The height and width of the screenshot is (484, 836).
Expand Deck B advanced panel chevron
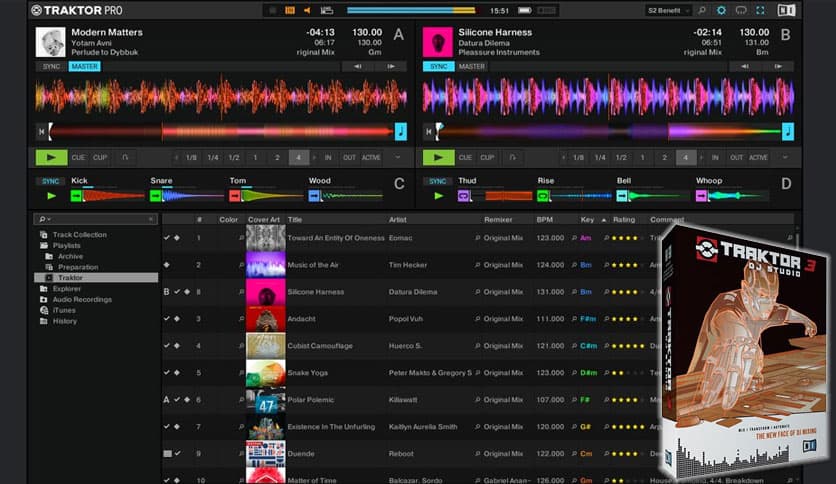(785, 157)
